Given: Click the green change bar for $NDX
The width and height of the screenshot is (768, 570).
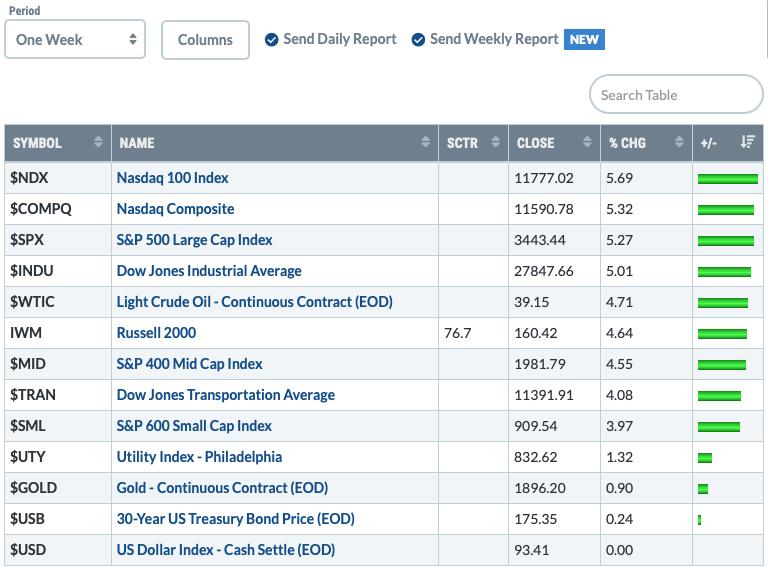Looking at the screenshot, I should (x=728, y=179).
